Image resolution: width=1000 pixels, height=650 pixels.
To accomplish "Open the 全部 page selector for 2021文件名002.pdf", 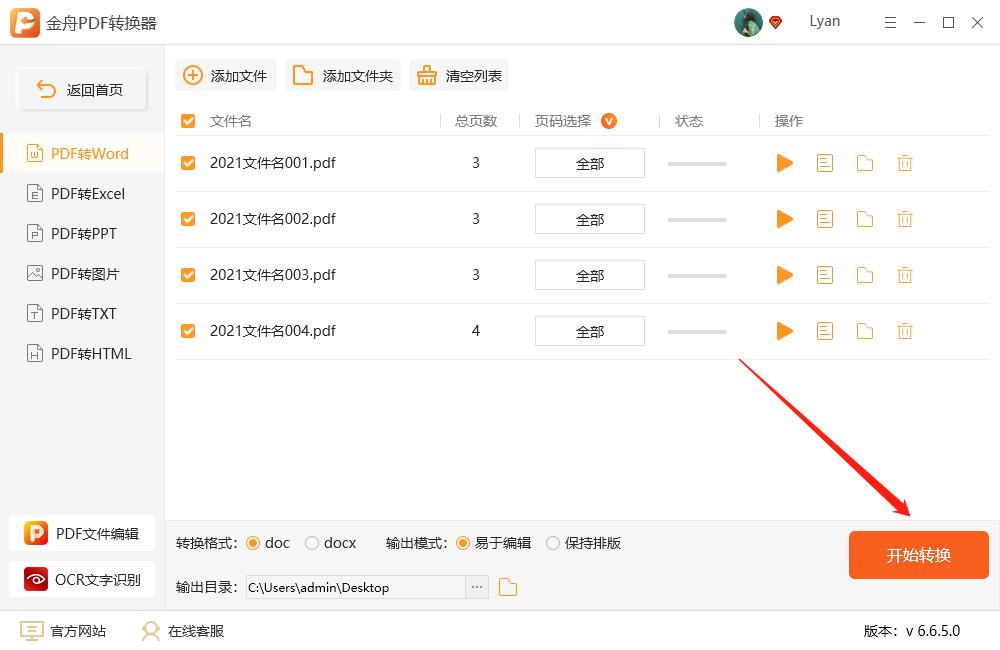I will pos(589,218).
